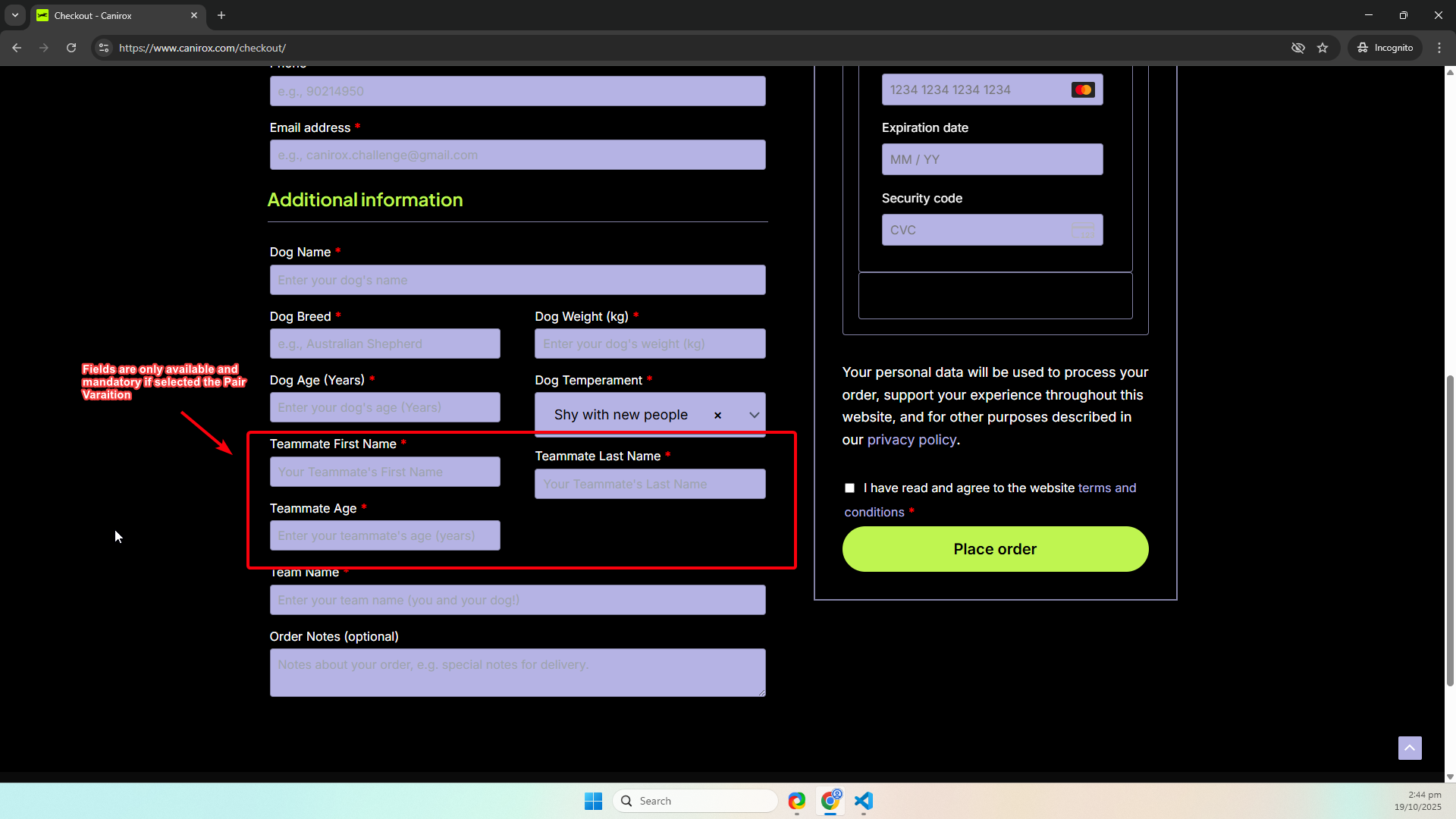1456x819 pixels.
Task: Open the privacy policy link
Action: [x=912, y=440]
